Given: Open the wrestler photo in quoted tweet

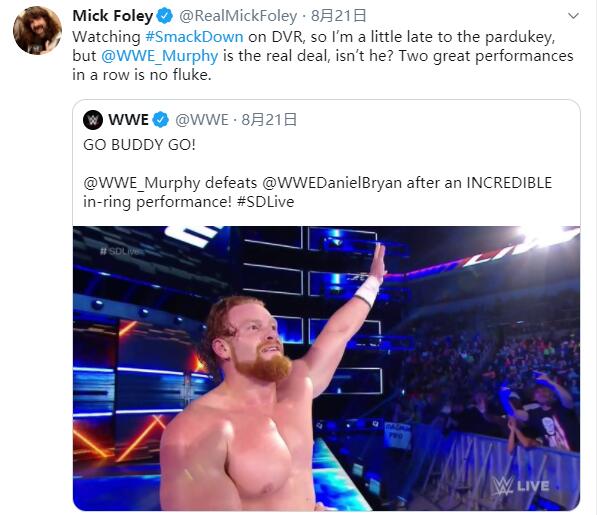Looking at the screenshot, I should (x=326, y=368).
